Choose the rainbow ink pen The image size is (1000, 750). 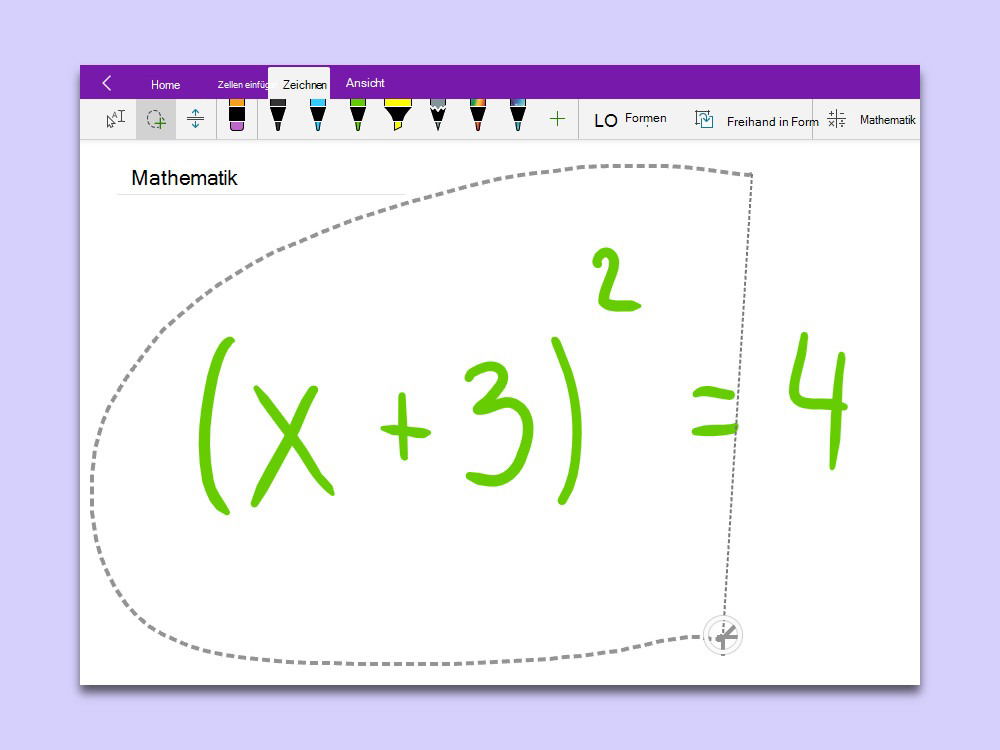(477, 116)
